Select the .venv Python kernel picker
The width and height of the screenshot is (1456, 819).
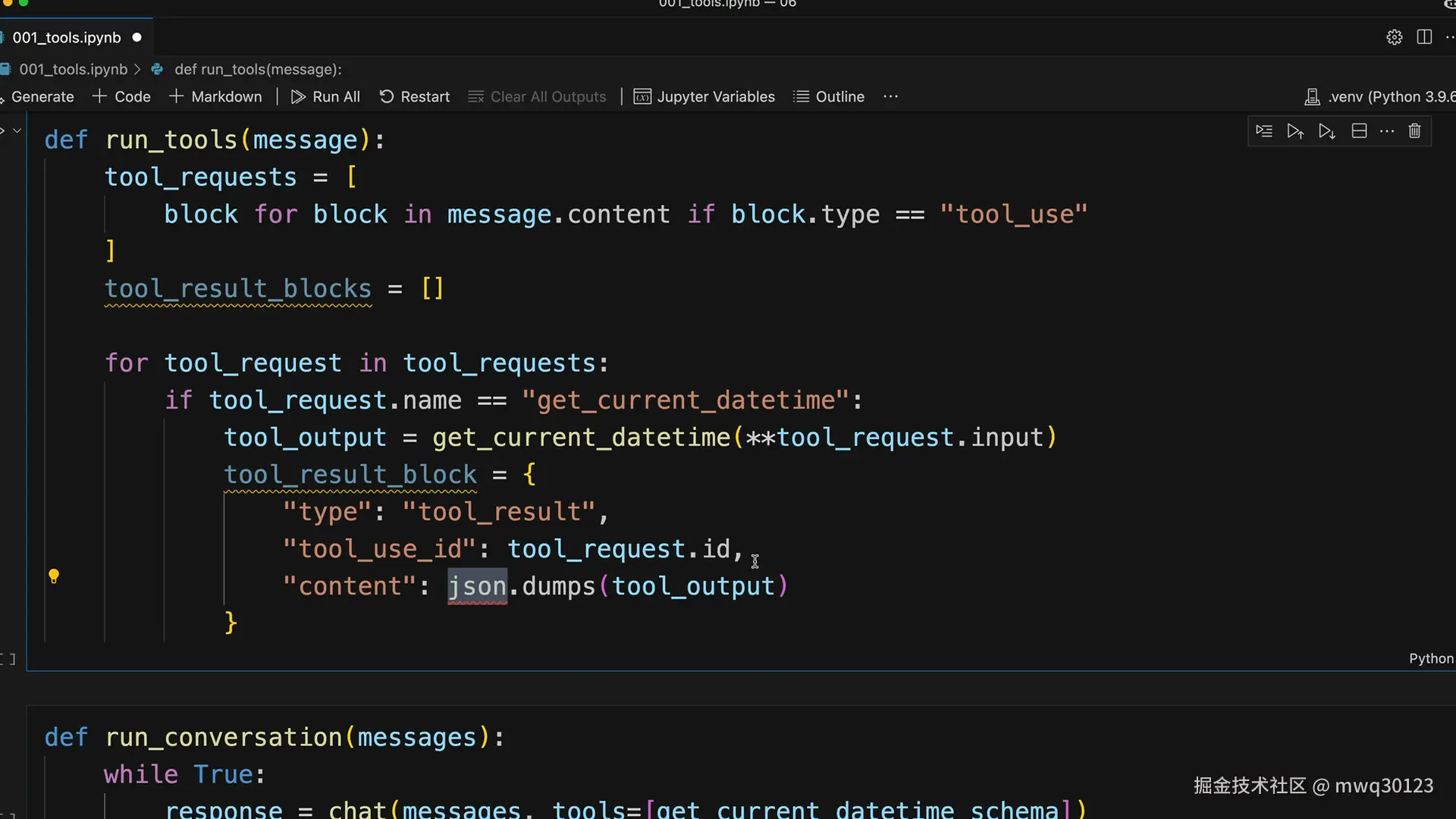1379,96
